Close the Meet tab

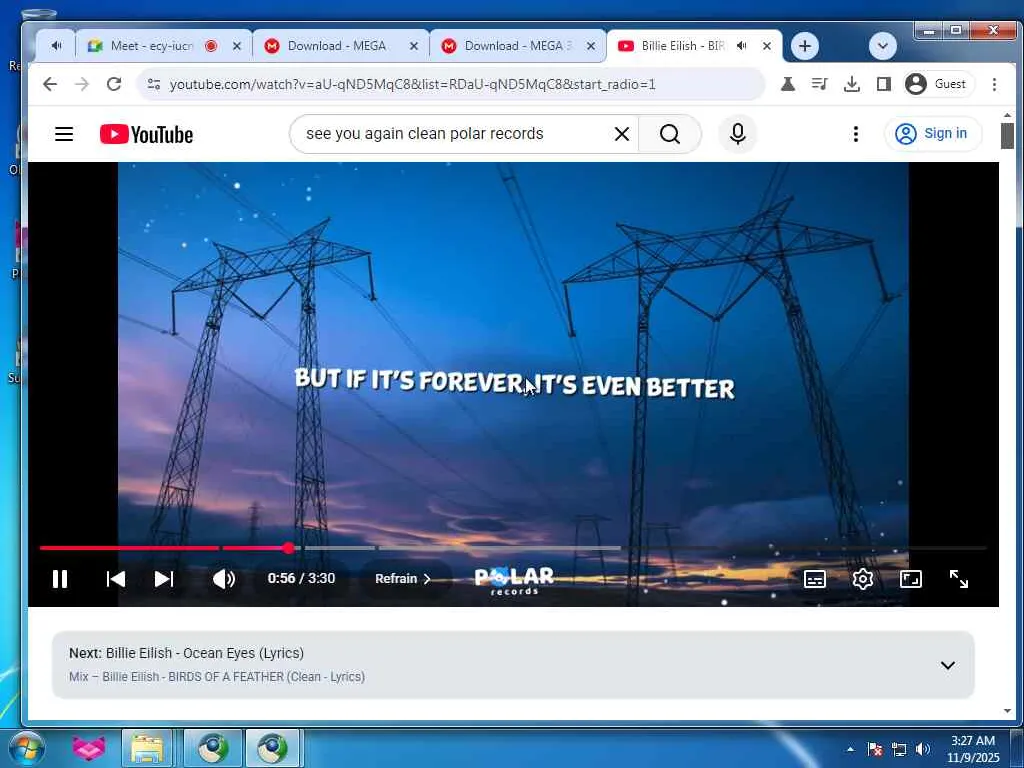237,46
